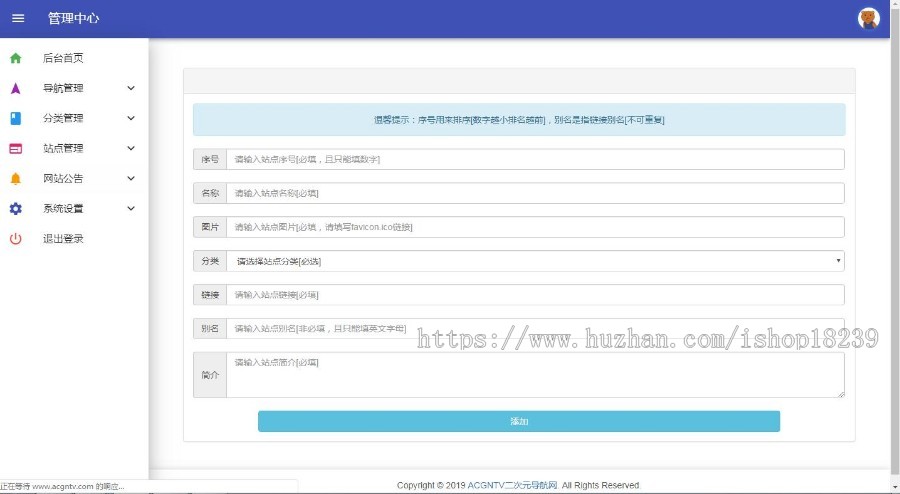The image size is (900, 494).
Task: Click the system settings gear icon
Action: pos(15,209)
